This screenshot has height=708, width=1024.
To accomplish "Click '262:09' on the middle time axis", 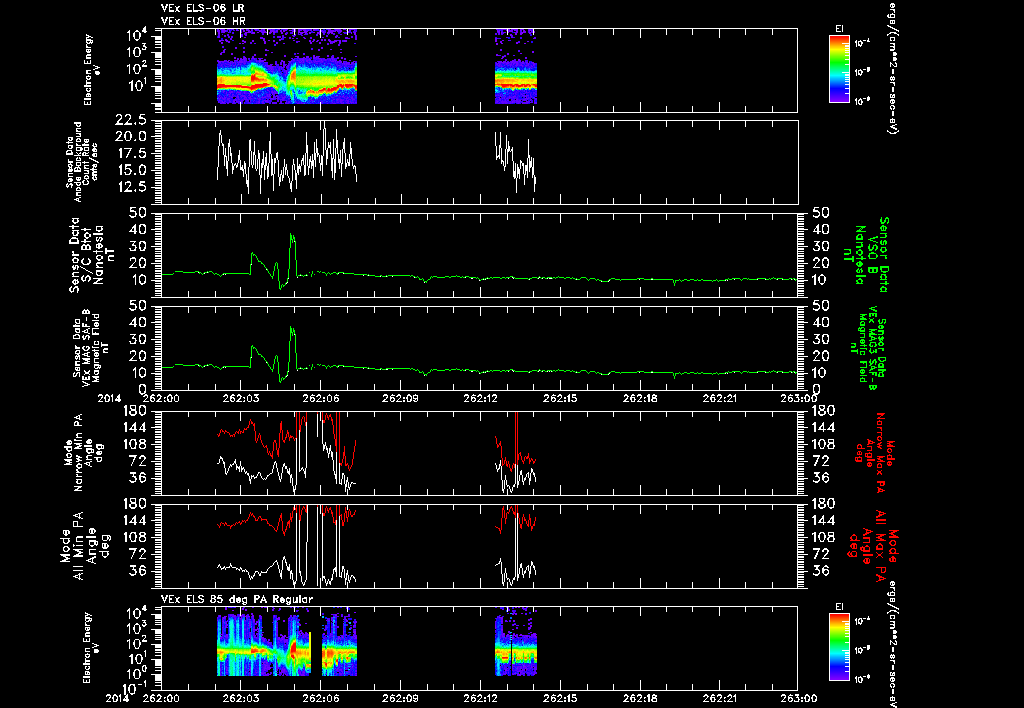I will [400, 399].
